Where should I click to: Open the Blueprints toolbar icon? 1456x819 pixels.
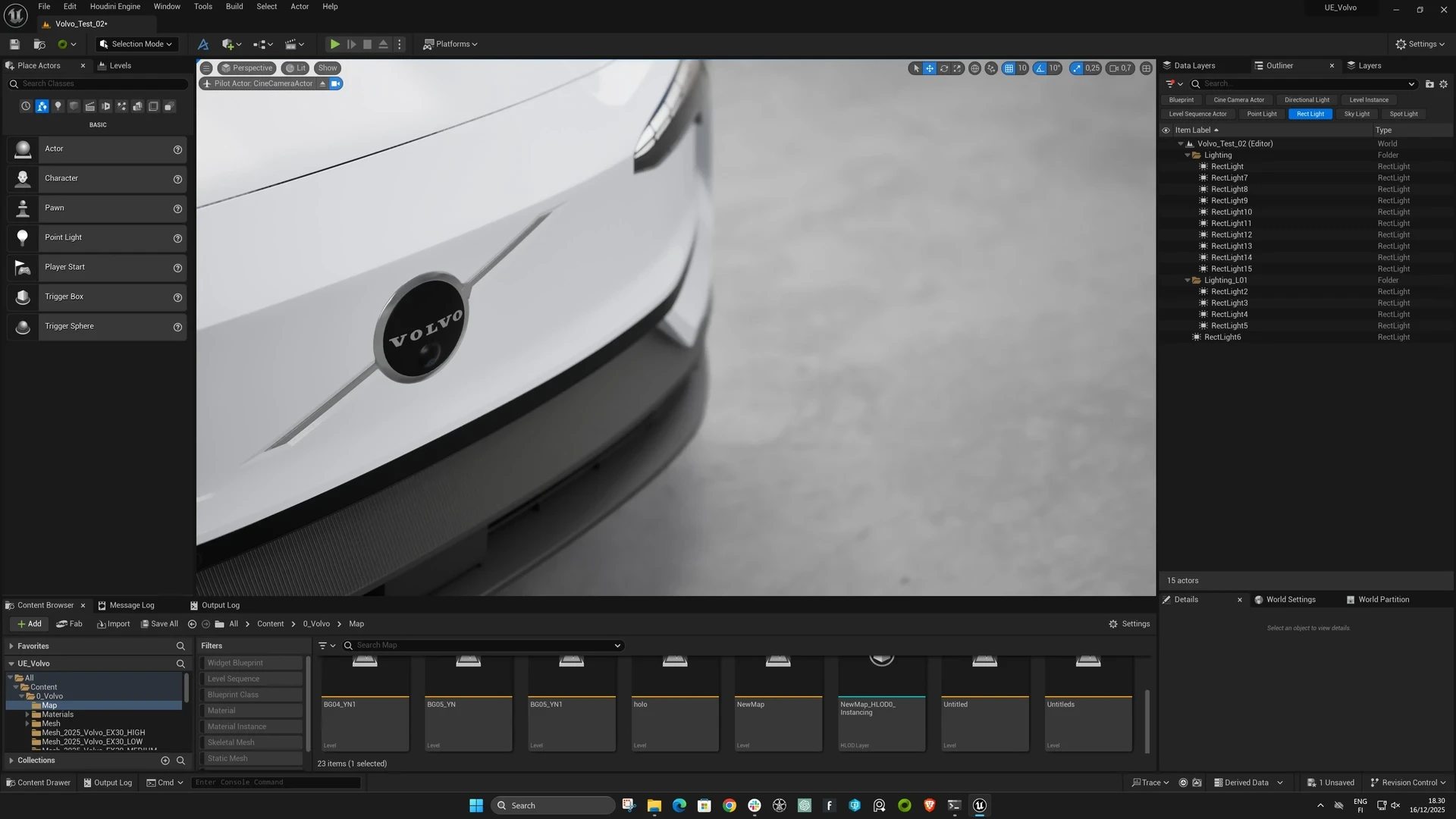click(x=262, y=44)
